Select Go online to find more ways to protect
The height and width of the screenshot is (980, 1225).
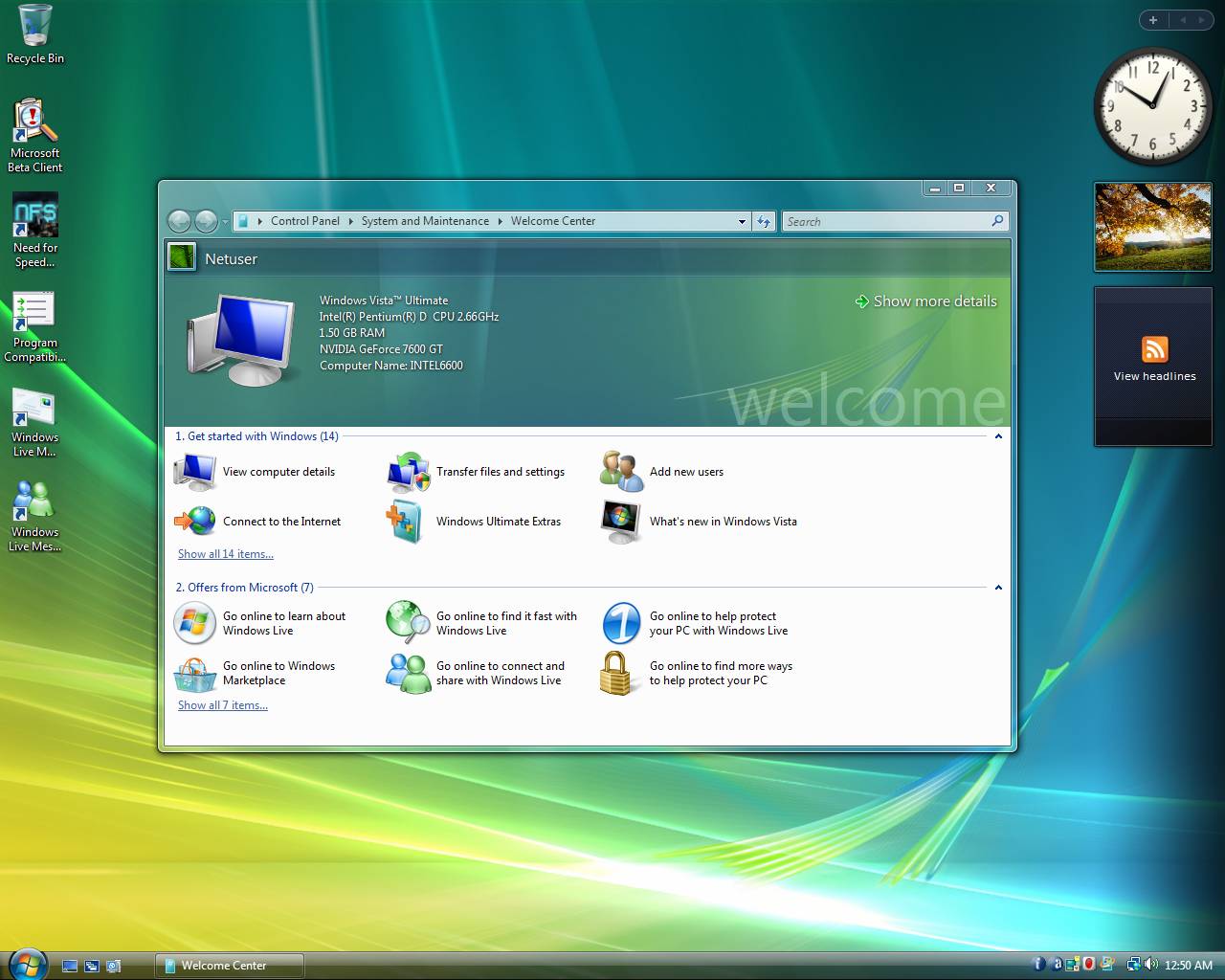(697, 673)
